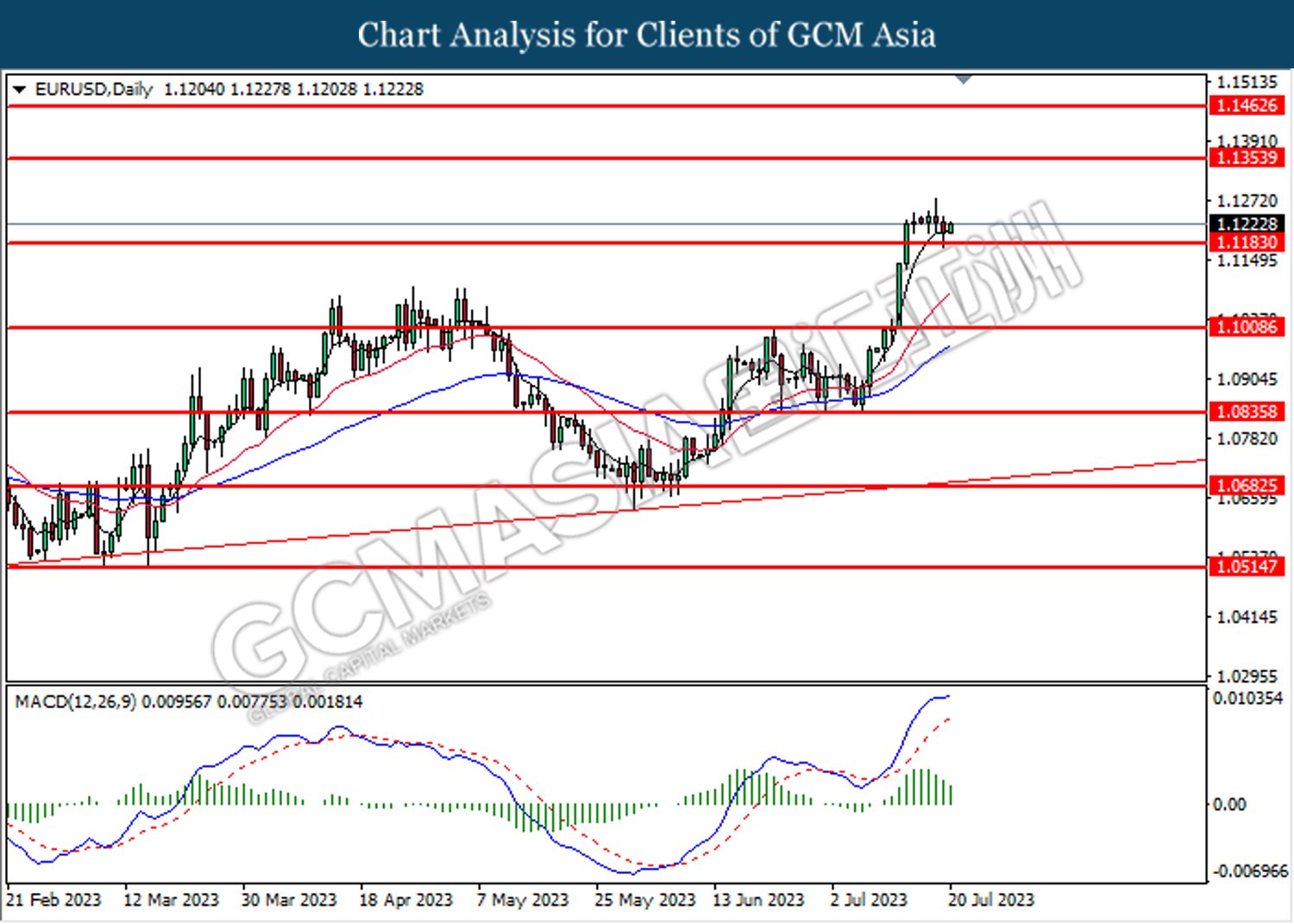Click the 1.12720 price scale value

(x=1247, y=201)
